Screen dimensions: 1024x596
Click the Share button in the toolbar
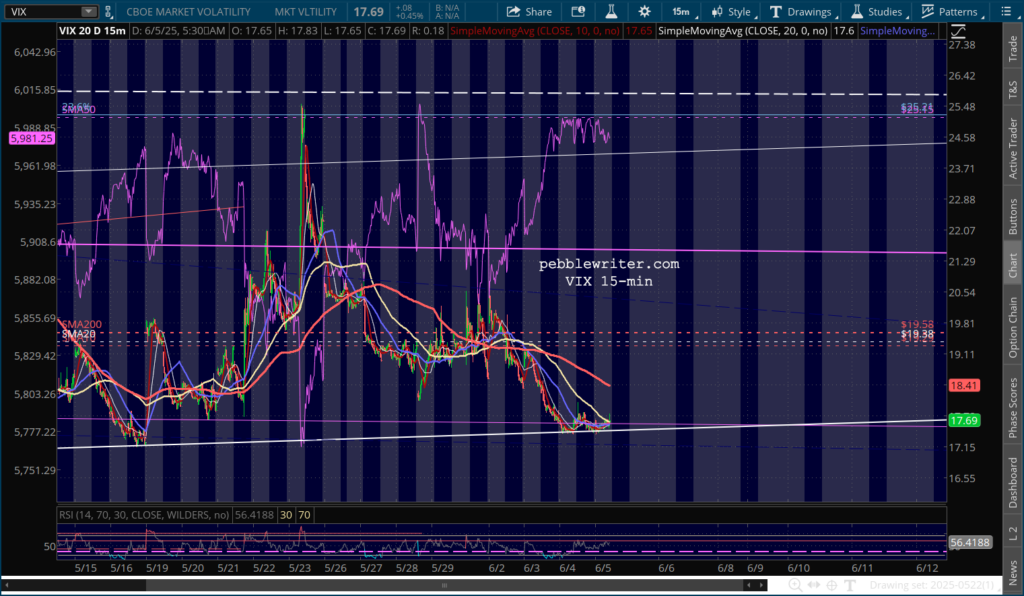529,12
